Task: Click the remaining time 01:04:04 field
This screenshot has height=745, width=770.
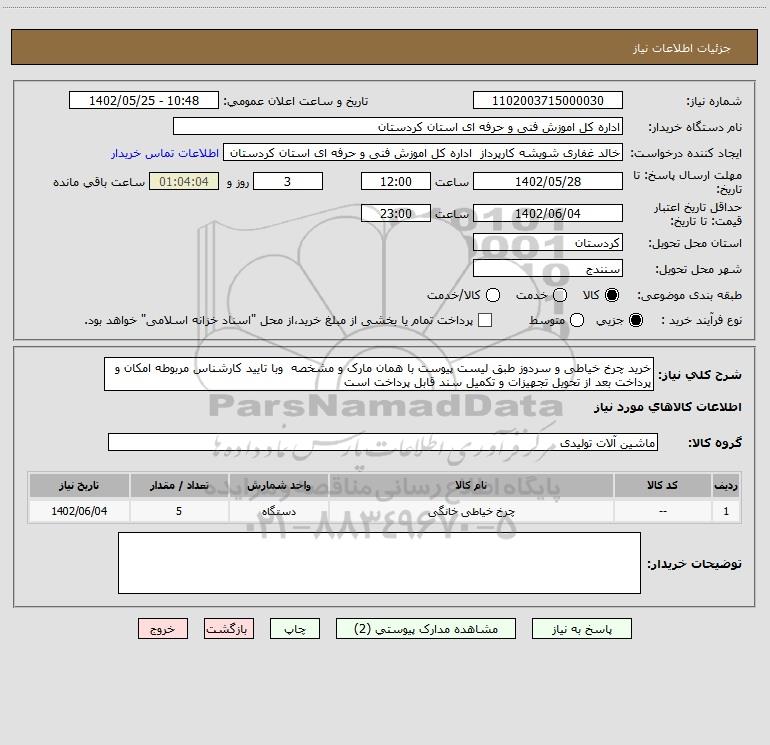Action: coord(184,181)
